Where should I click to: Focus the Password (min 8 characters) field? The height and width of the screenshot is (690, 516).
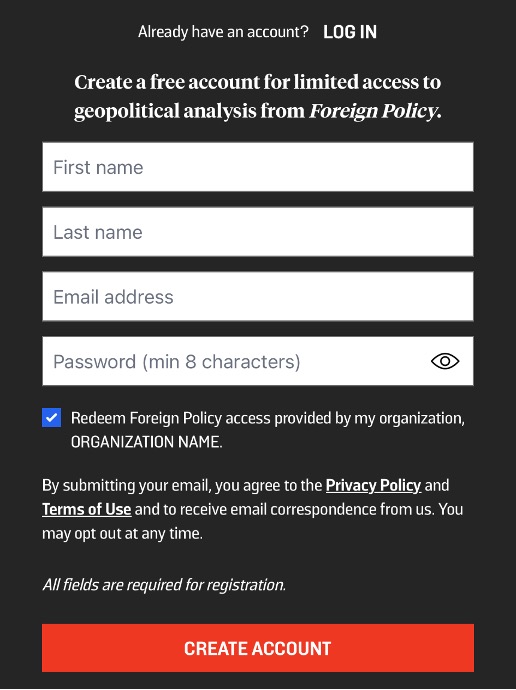[258, 361]
